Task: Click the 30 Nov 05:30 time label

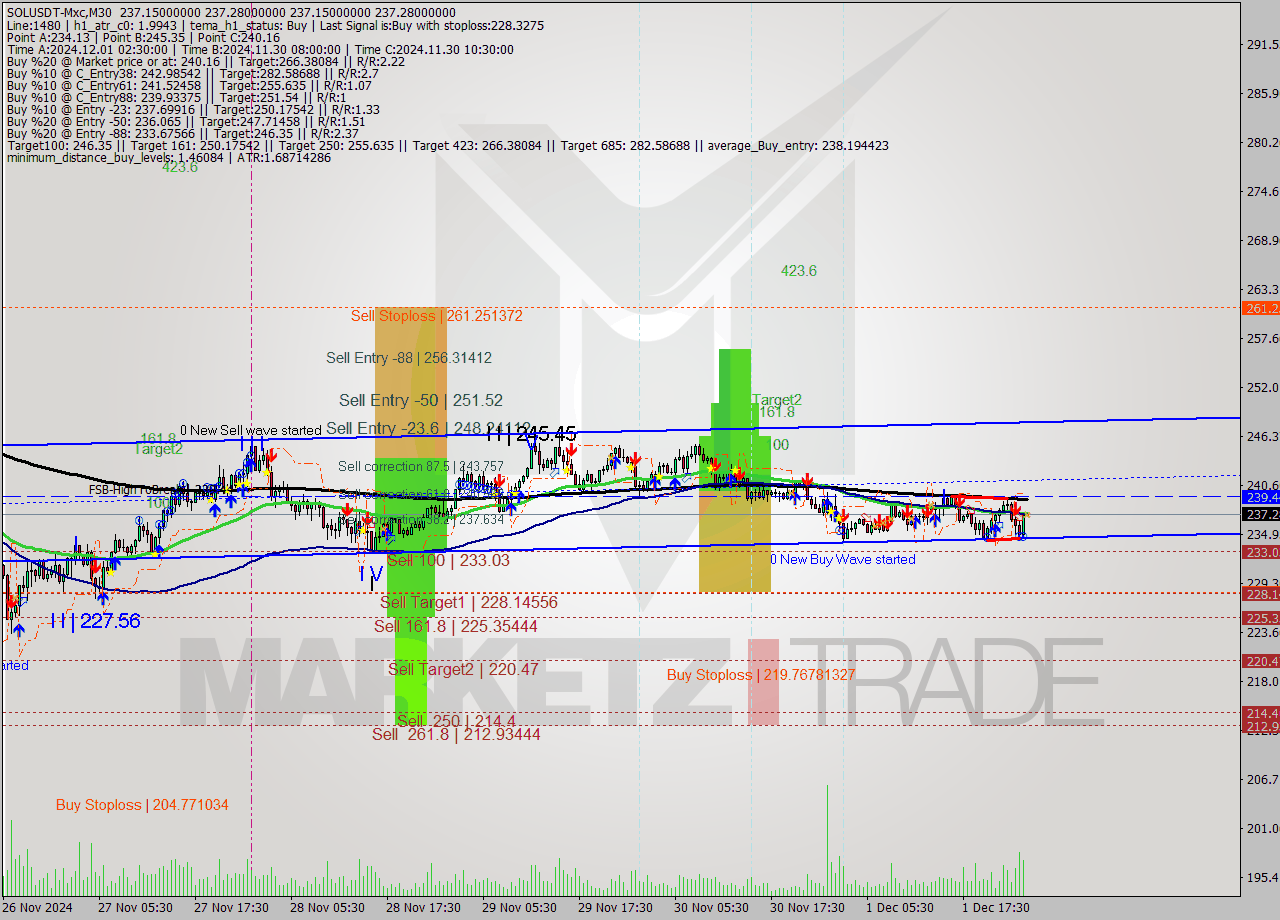Action: pyautogui.click(x=711, y=908)
